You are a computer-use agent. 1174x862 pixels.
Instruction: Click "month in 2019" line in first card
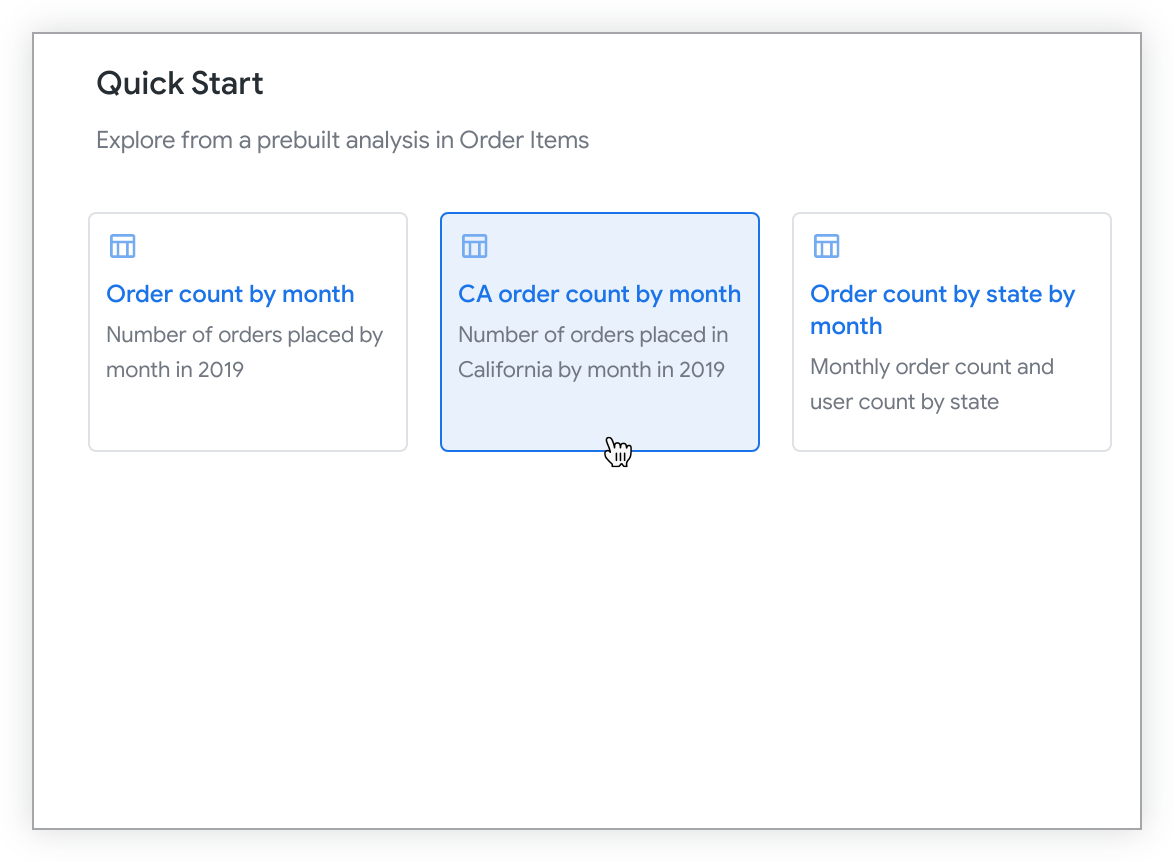(x=175, y=370)
